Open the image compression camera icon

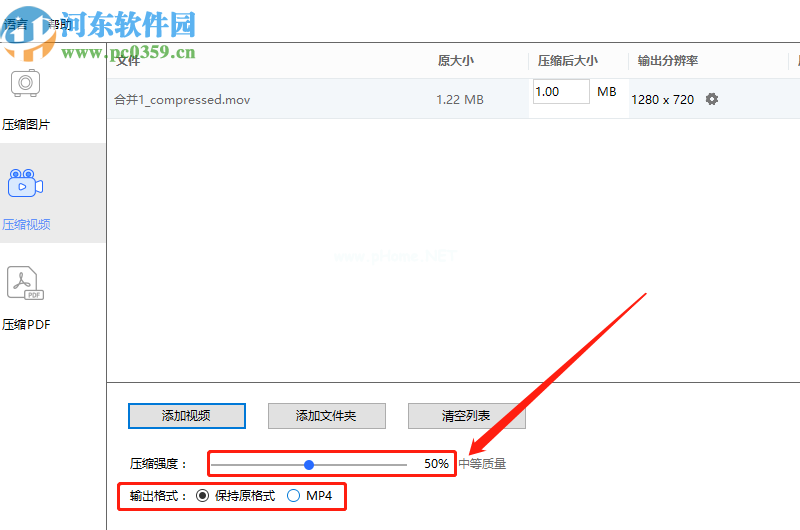(x=26, y=83)
